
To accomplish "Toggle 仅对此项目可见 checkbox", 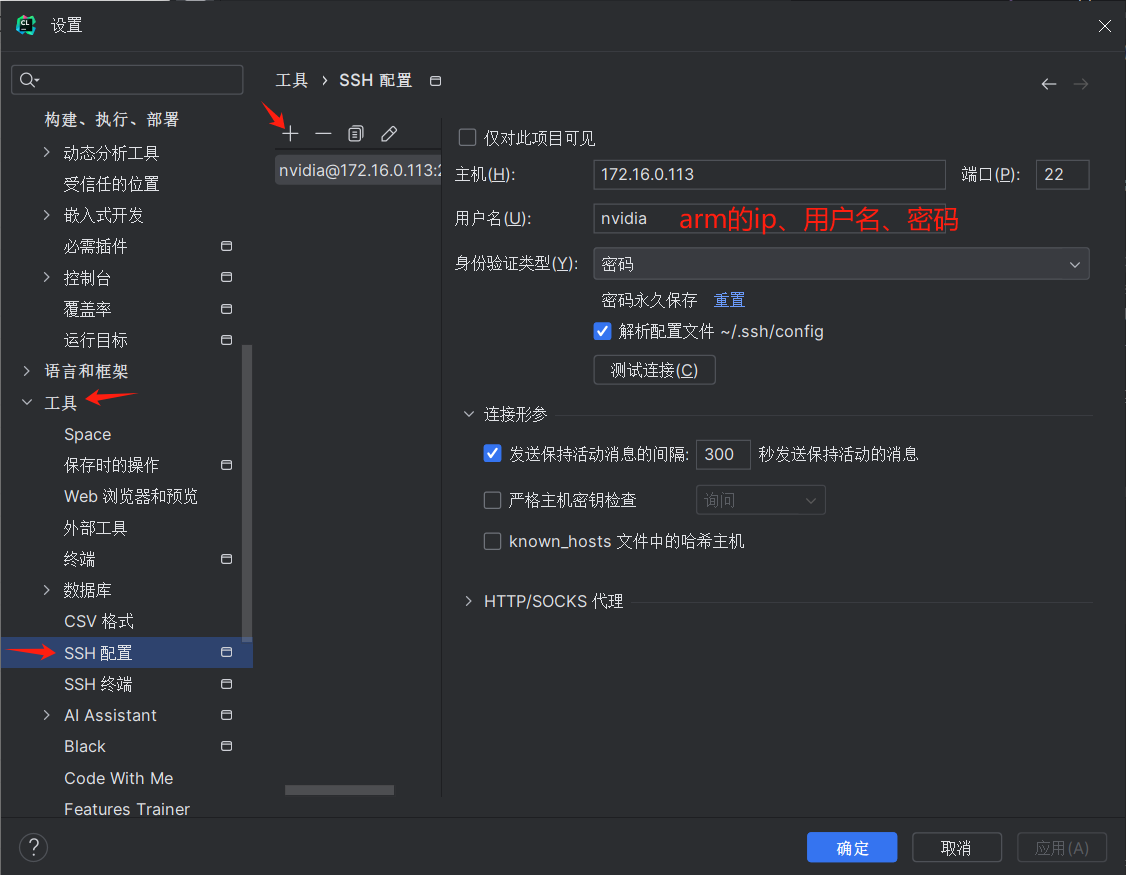I will coord(467,137).
